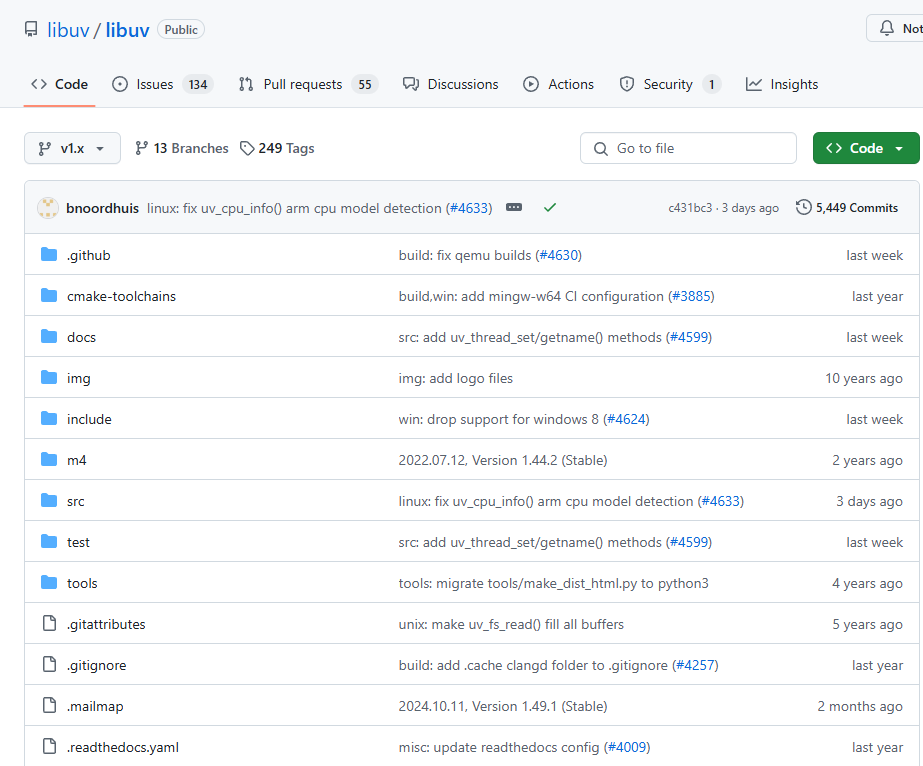Open the bnoordhuis author link
This screenshot has height=766, width=923.
(102, 208)
